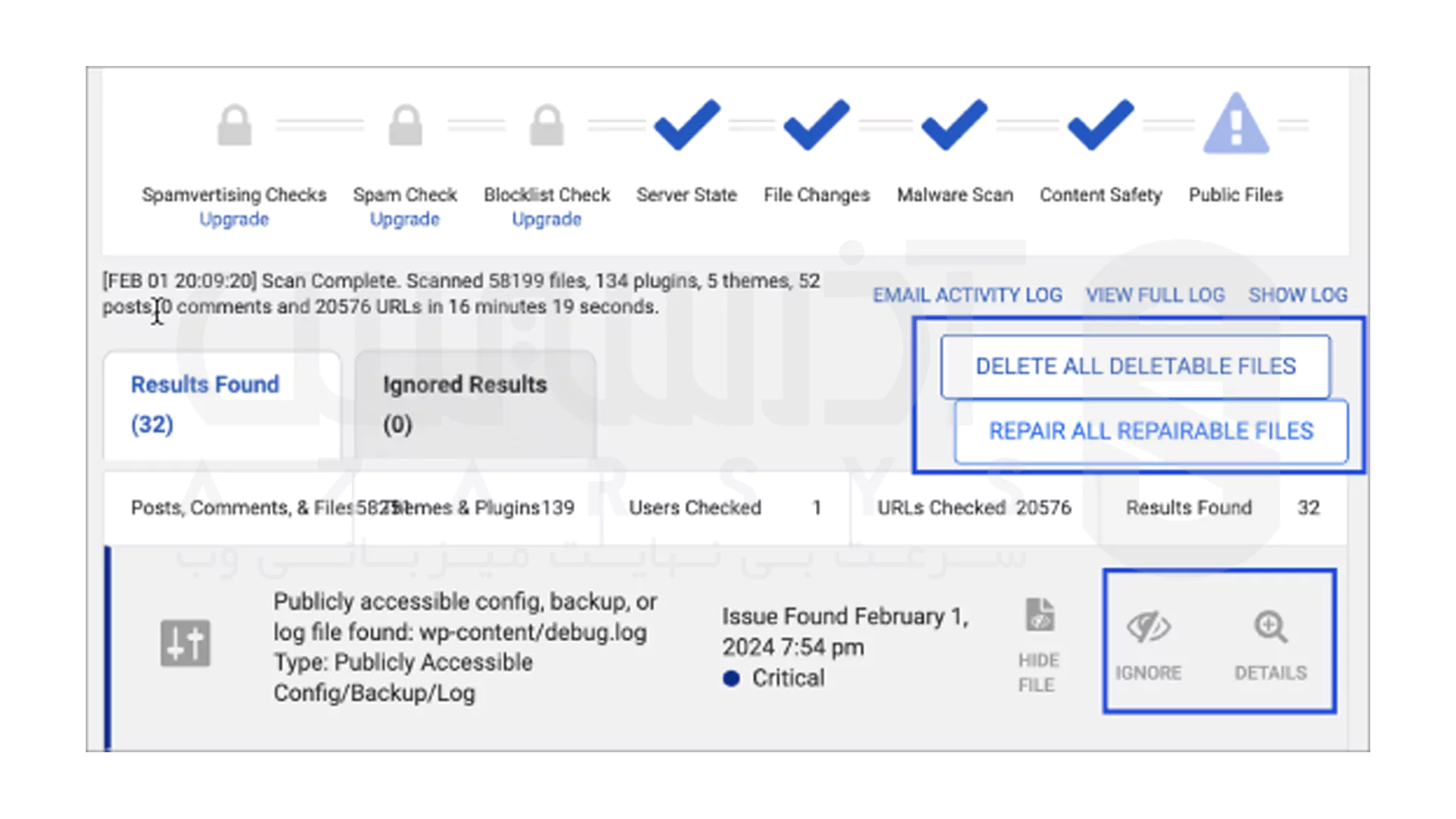Click Upgrade under Spamvertising Checks
The image size is (1456, 819).
[234, 219]
